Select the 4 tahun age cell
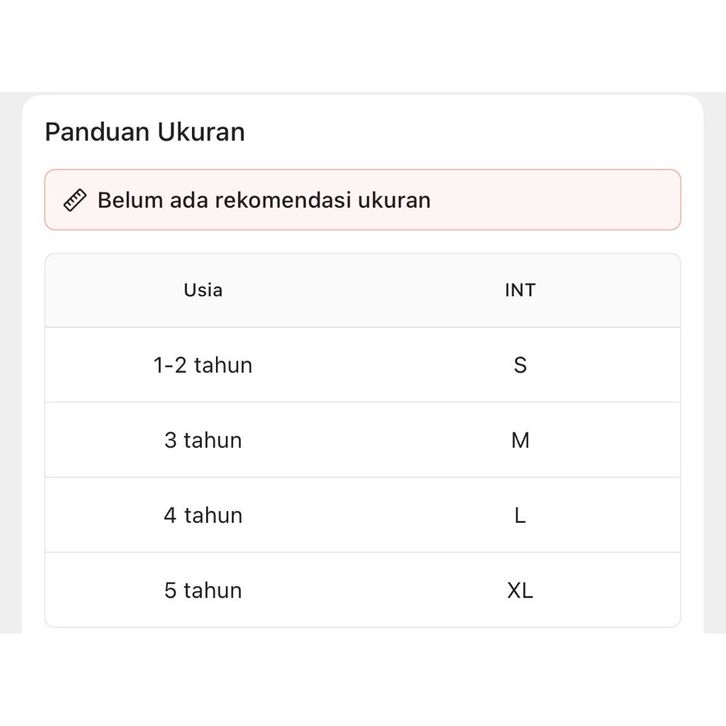The height and width of the screenshot is (726, 726). coord(203,515)
